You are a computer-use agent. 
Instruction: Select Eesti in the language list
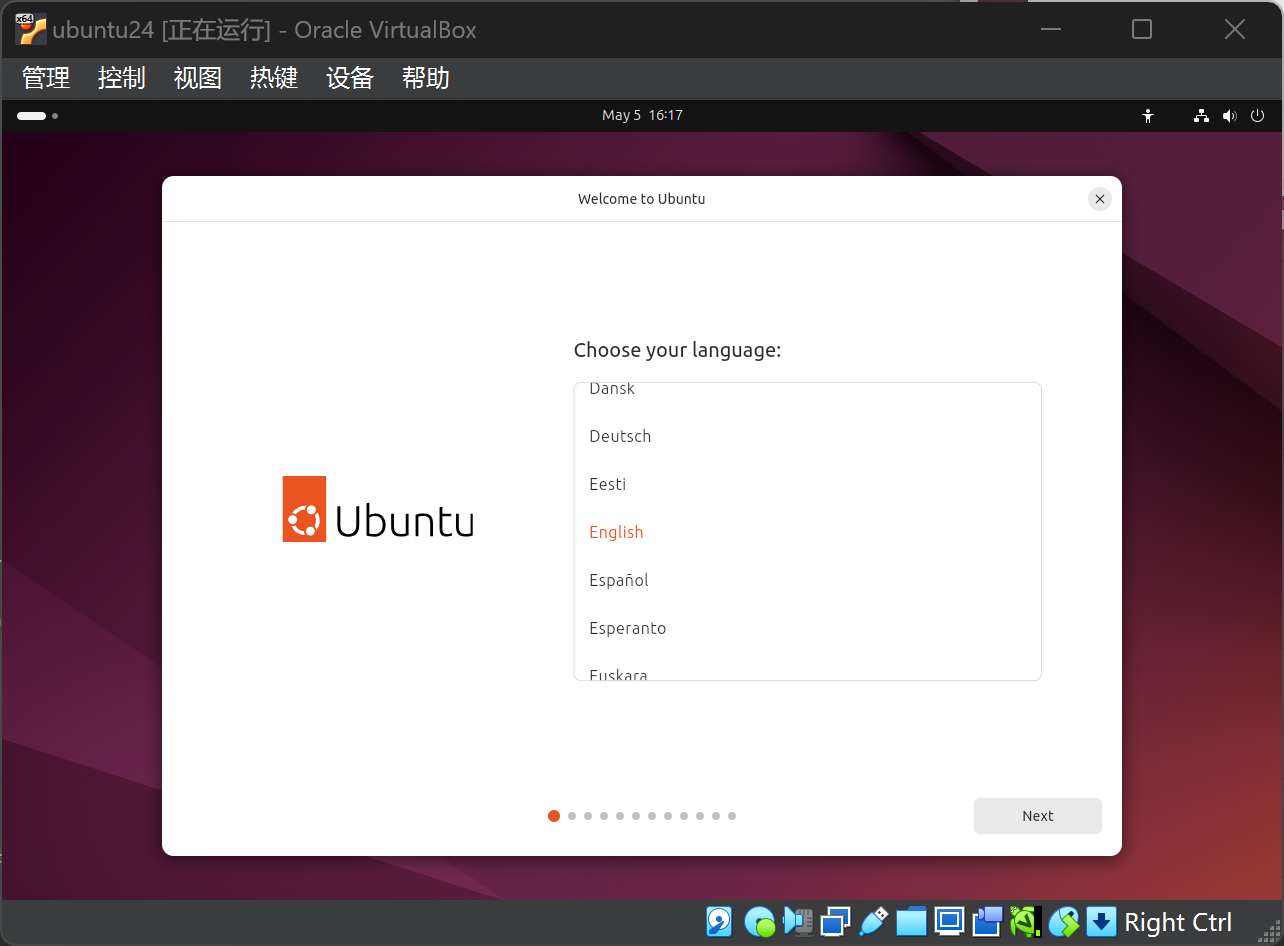coord(808,484)
